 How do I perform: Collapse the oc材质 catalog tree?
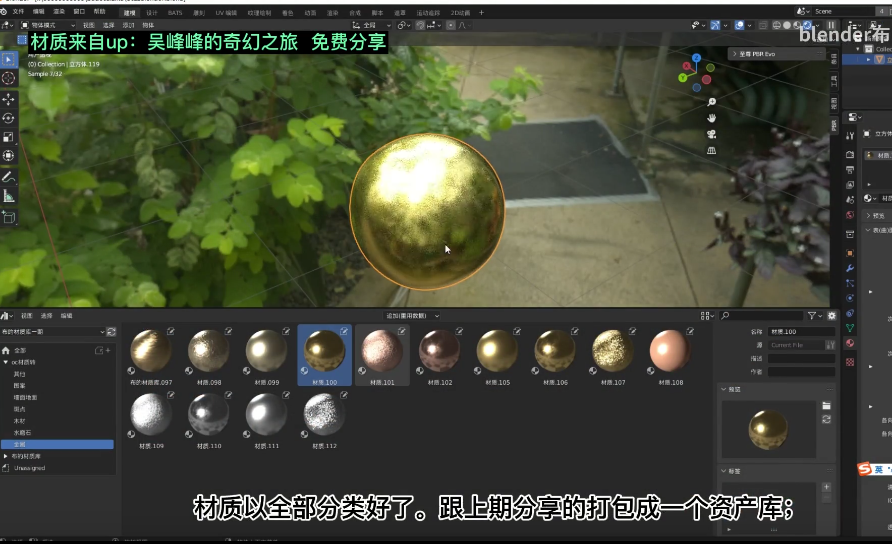6,362
